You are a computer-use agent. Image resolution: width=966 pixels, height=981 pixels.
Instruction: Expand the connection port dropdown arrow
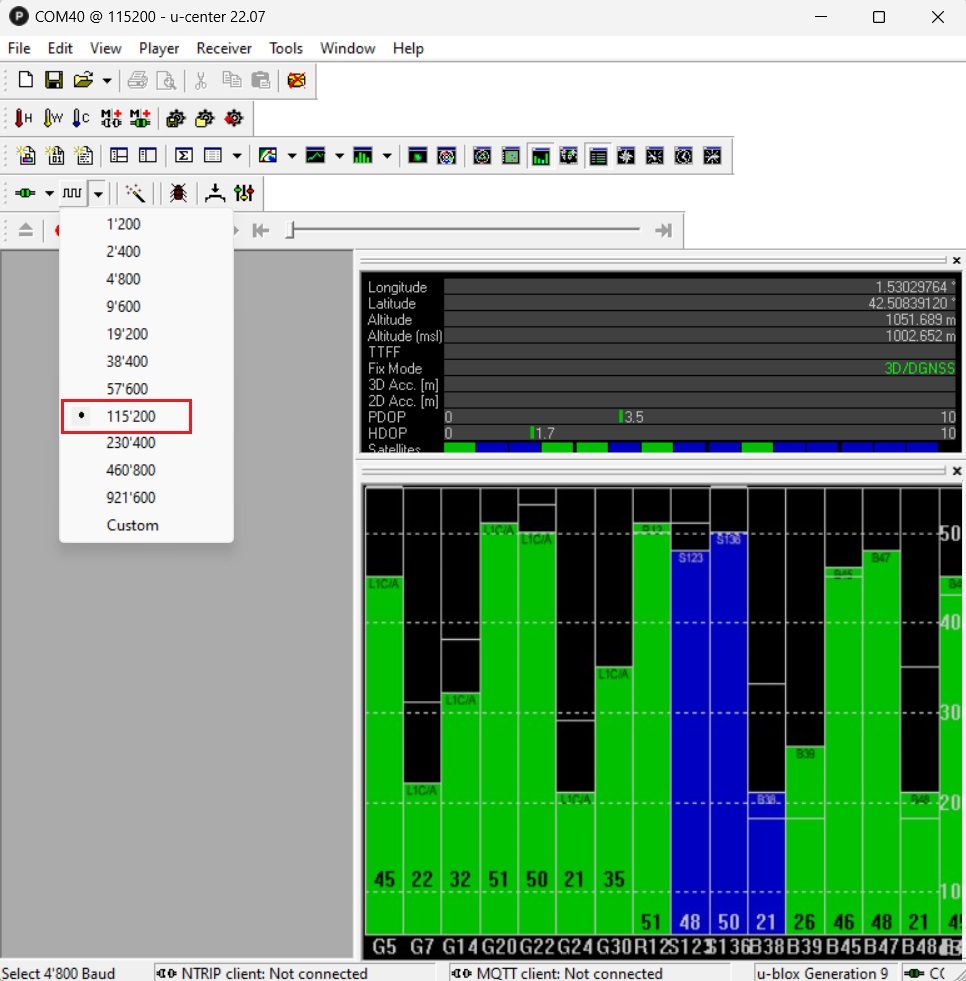49,193
